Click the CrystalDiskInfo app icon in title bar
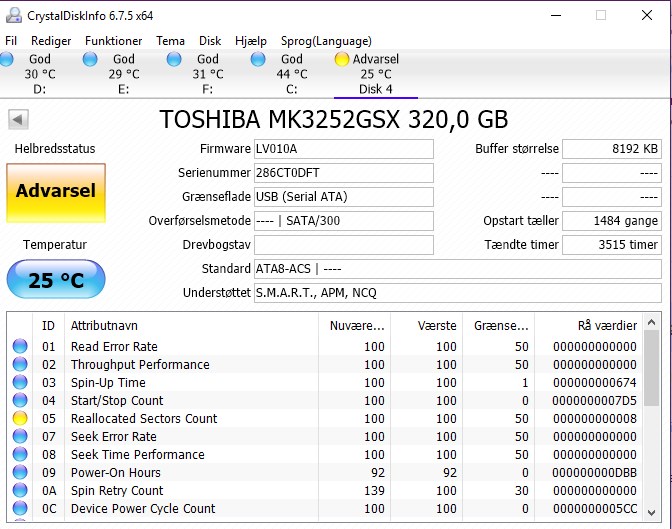The height and width of the screenshot is (529, 672). [14, 15]
